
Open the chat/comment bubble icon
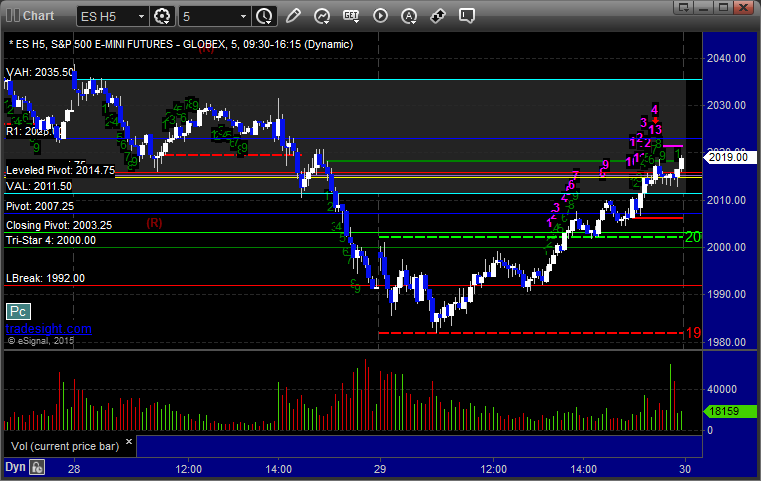466,16
